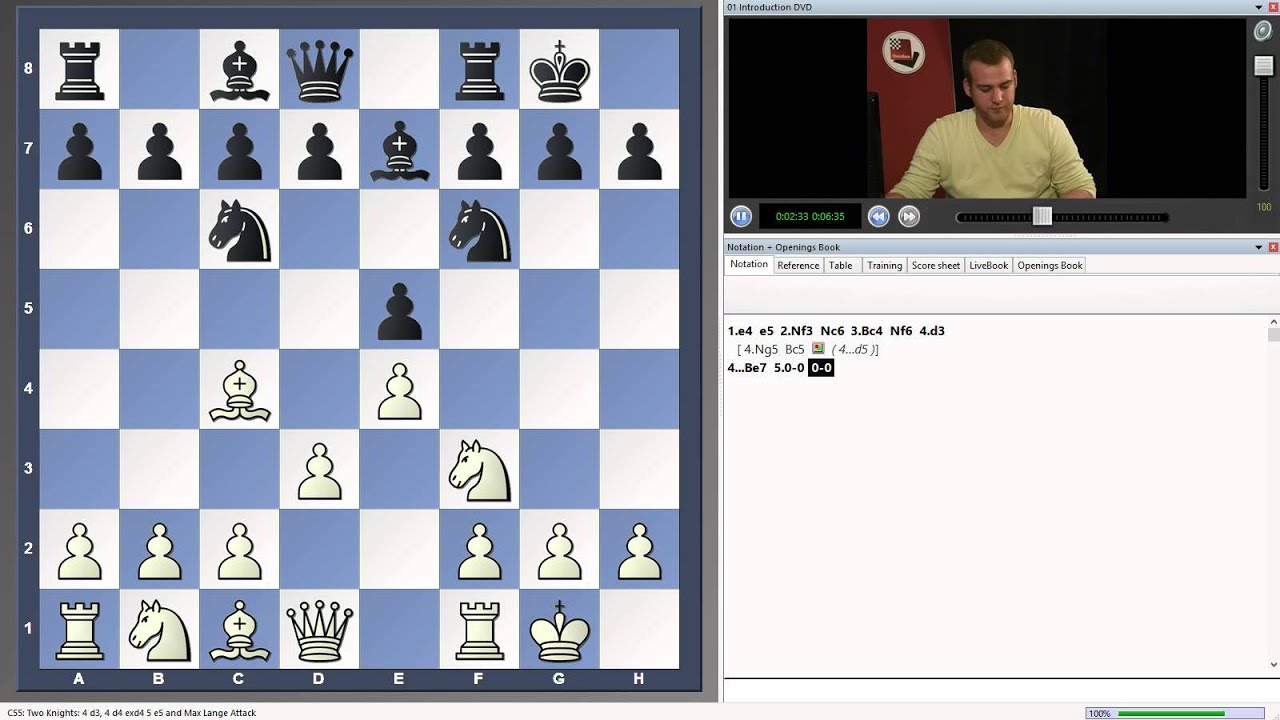This screenshot has height=720, width=1280.
Task: Fast-forward the video playback
Action: coord(908,216)
